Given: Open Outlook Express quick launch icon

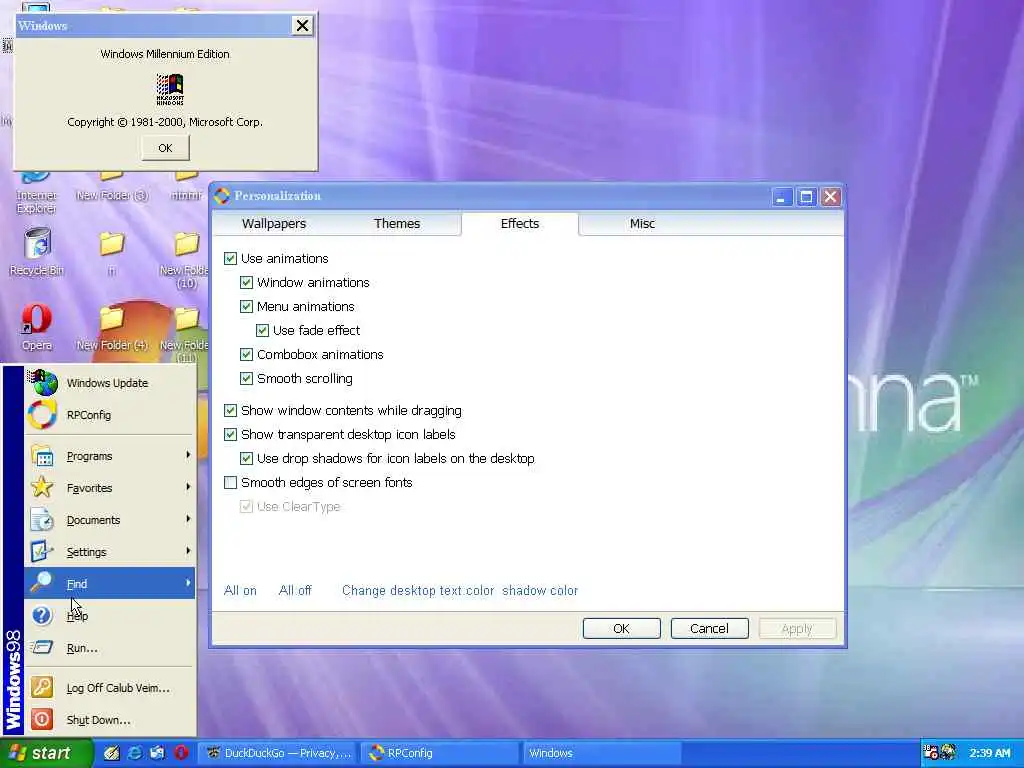Looking at the screenshot, I should point(158,753).
